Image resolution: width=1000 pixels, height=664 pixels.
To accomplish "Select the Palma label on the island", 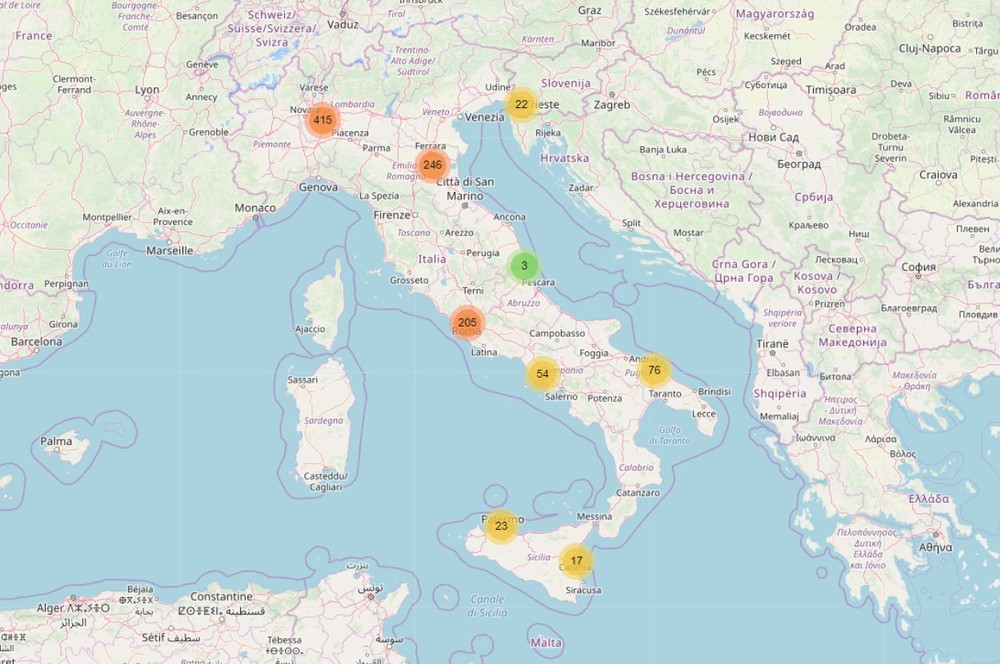I will (x=56, y=441).
